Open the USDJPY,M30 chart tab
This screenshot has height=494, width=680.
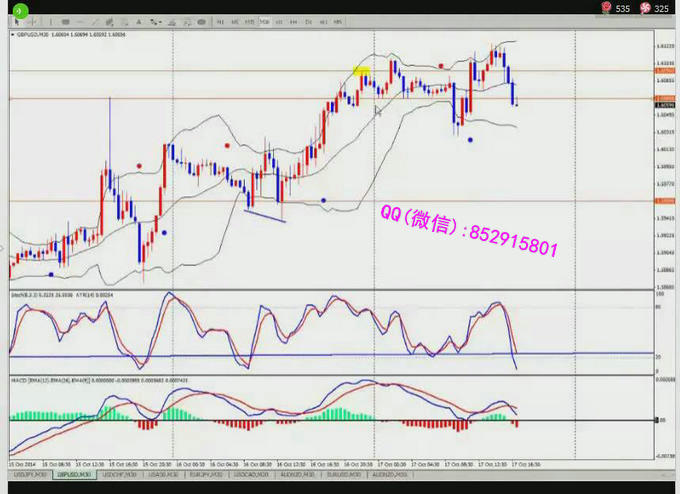coord(24,476)
